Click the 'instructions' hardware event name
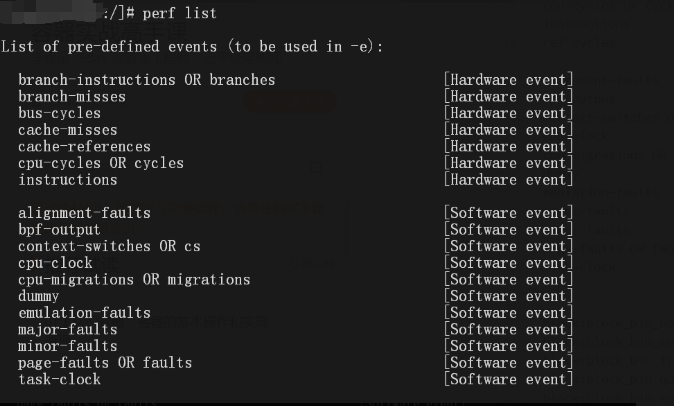The height and width of the screenshot is (406, 674). (x=67, y=180)
